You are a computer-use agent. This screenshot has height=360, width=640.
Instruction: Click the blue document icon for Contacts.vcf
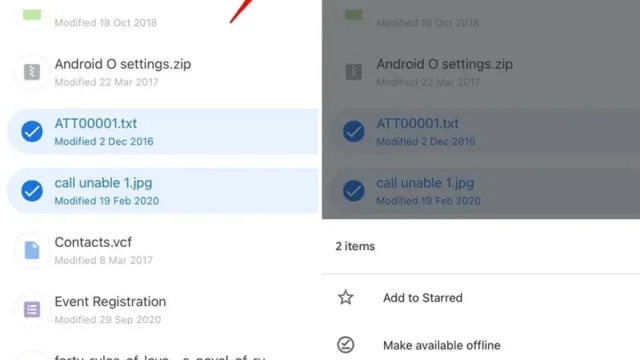[x=32, y=250]
